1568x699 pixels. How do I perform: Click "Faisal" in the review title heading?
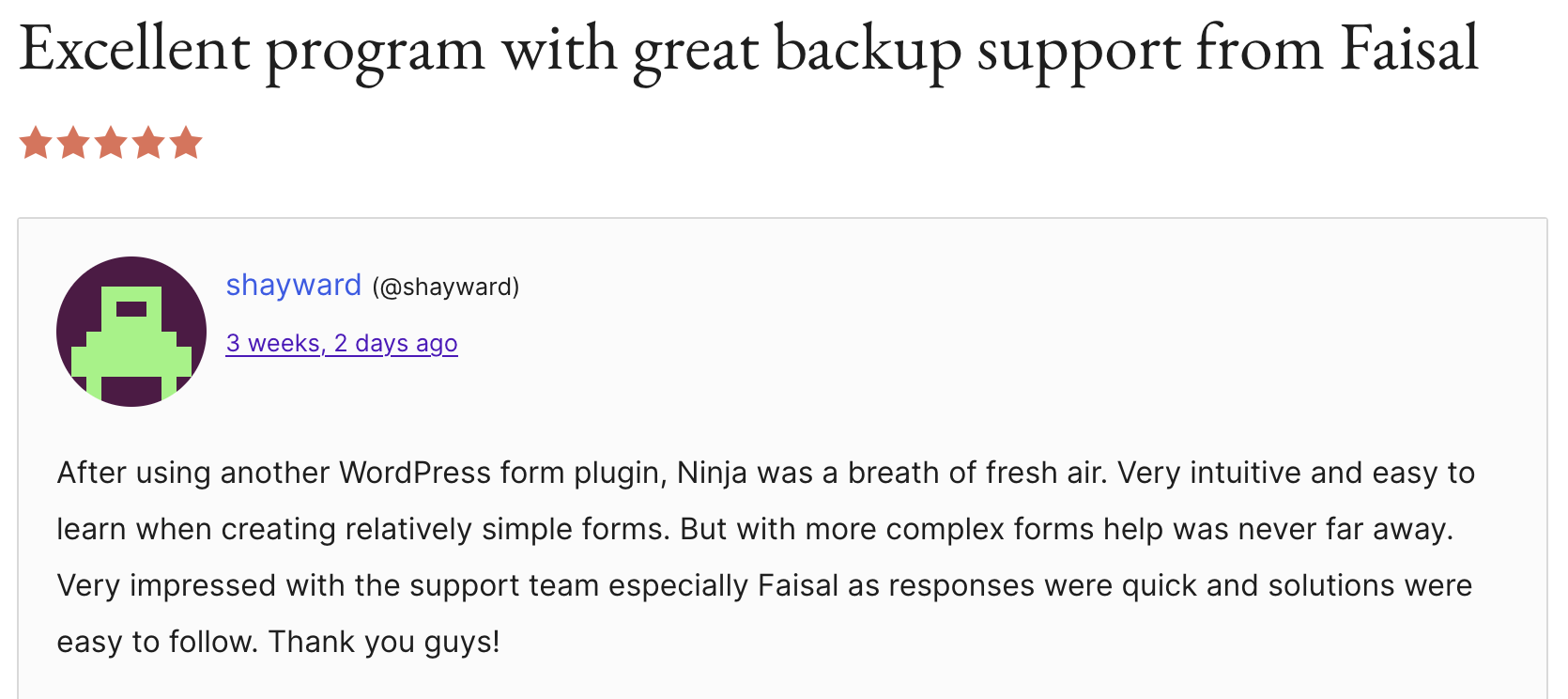click(1408, 49)
